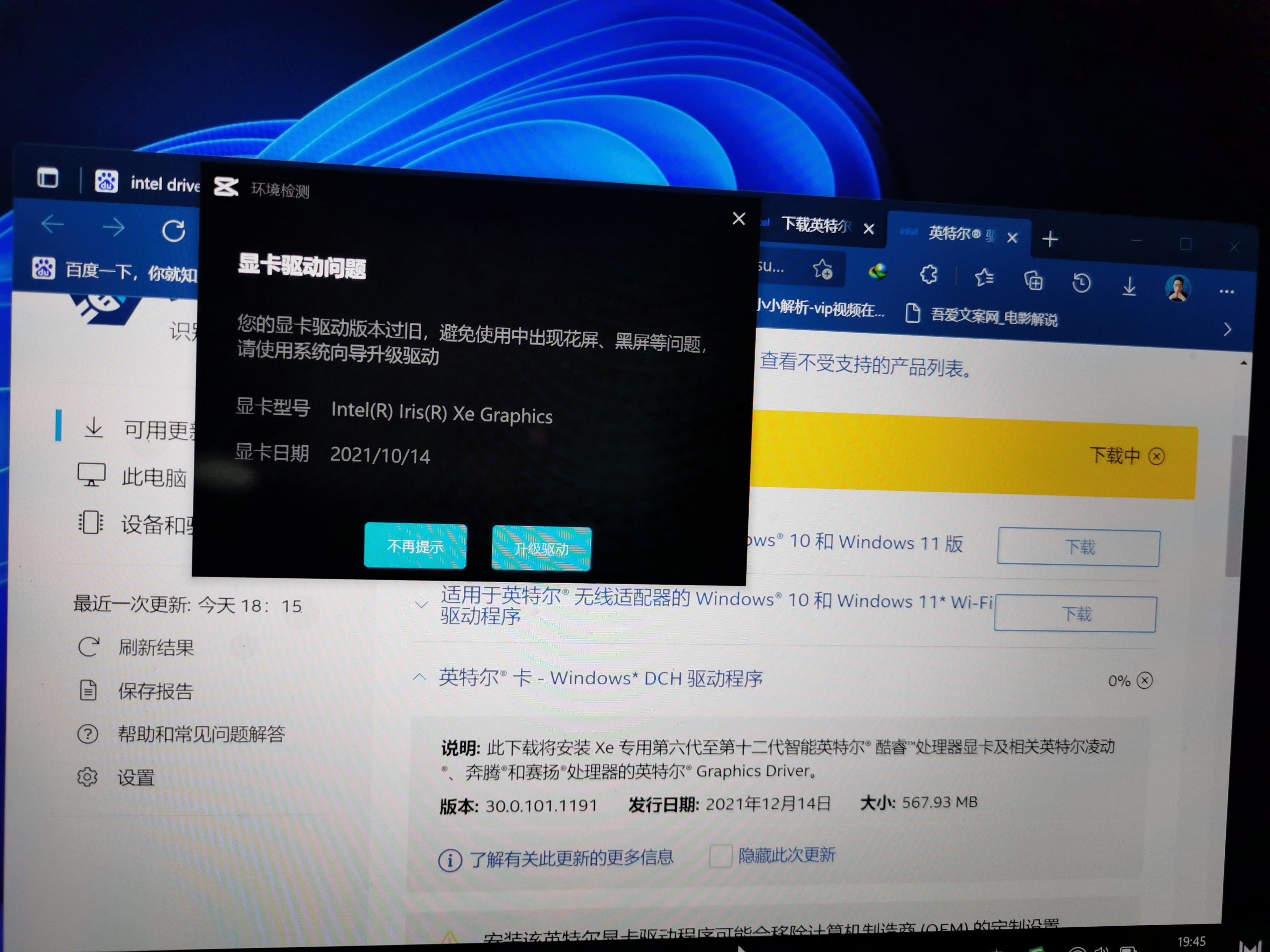The width and height of the screenshot is (1270, 952).
Task: Click 下载 for the Wi-Fi 驱动程序
Action: click(x=1076, y=614)
